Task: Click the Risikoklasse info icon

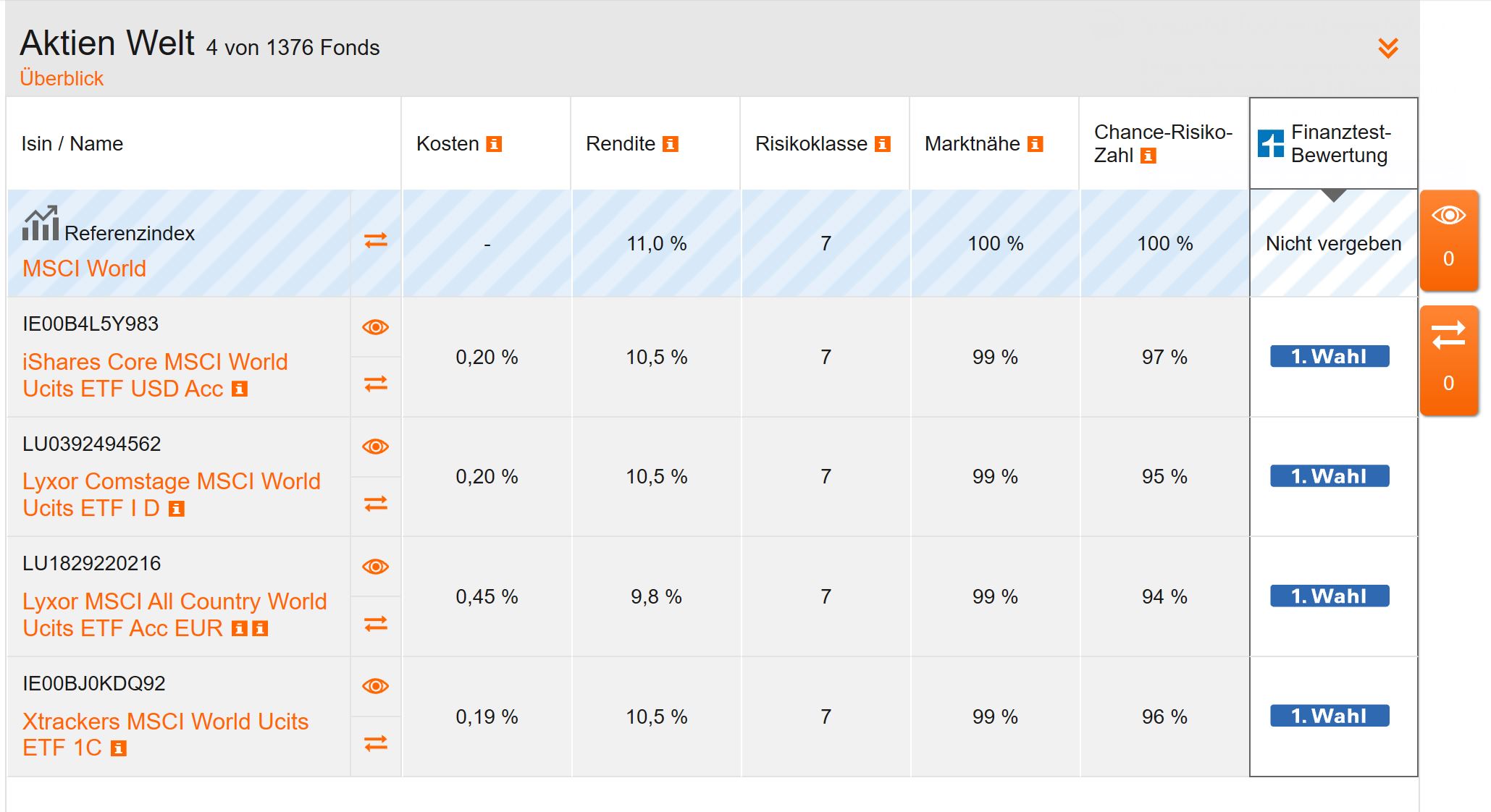Action: tap(882, 144)
